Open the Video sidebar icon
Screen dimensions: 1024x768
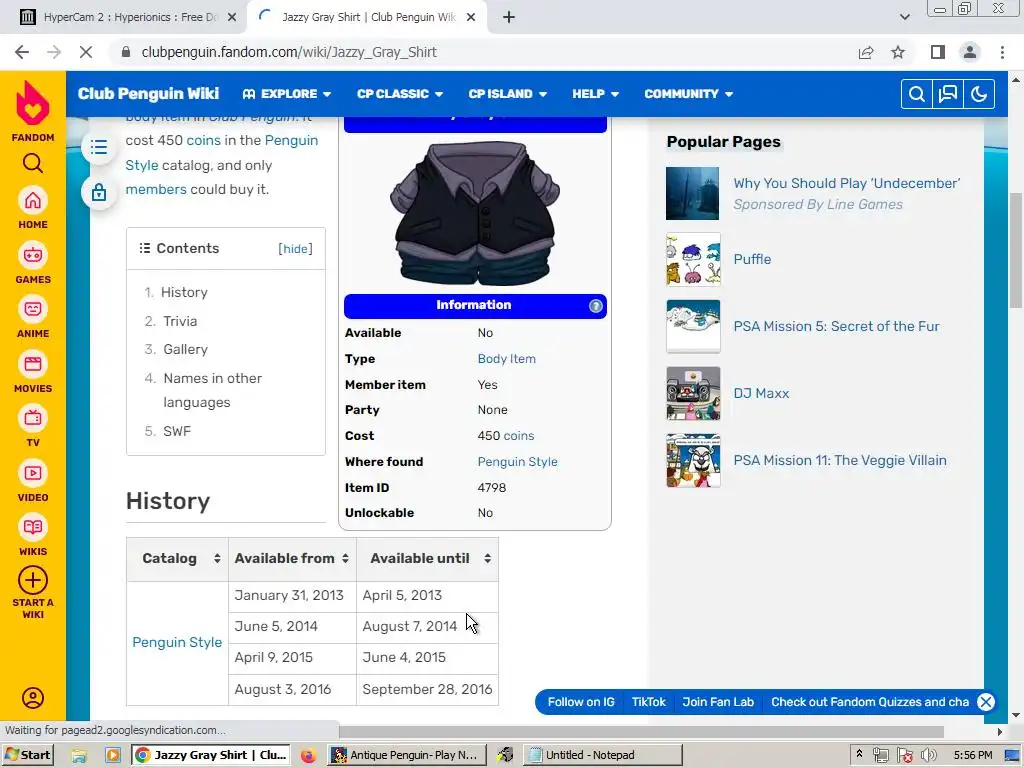click(x=33, y=473)
